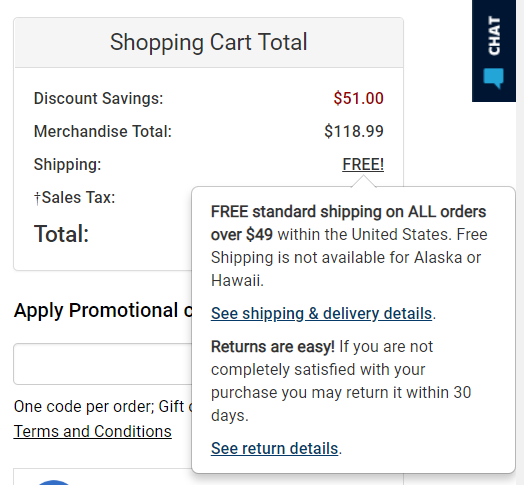The height and width of the screenshot is (485, 524).
Task: Open the Chat side tab
Action: coord(494,50)
